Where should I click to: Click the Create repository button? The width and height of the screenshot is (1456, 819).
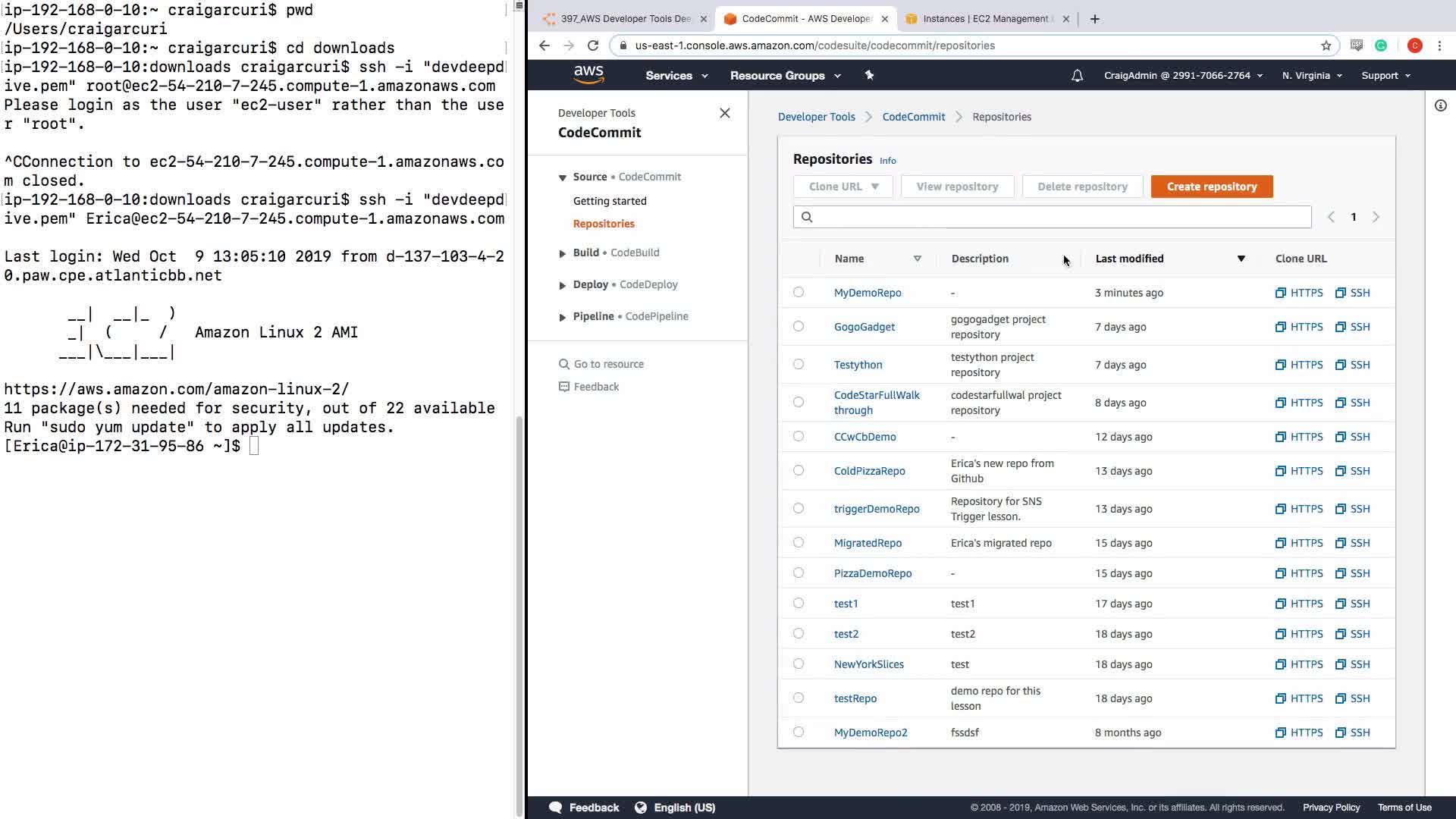(x=1211, y=187)
